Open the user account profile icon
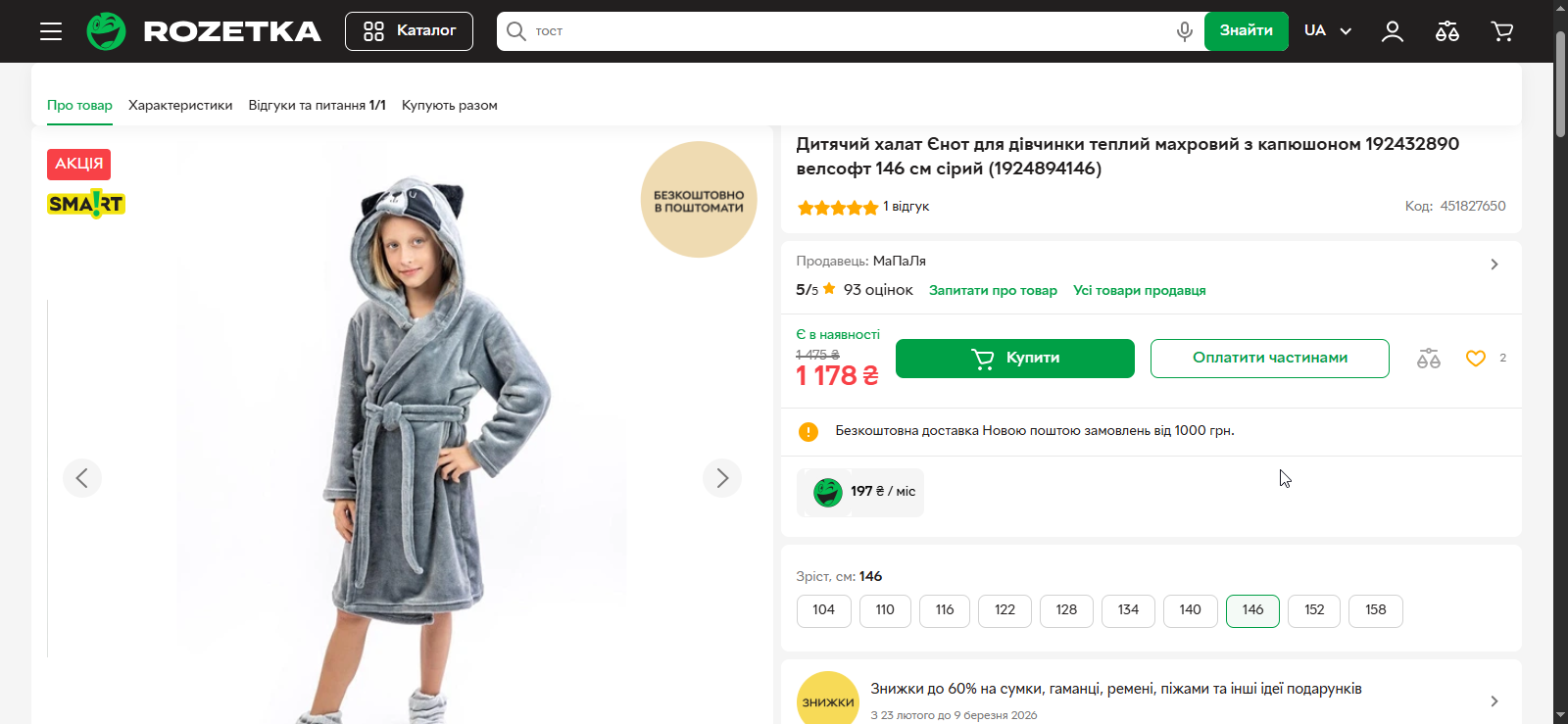The height and width of the screenshot is (724, 1568). point(1392,31)
